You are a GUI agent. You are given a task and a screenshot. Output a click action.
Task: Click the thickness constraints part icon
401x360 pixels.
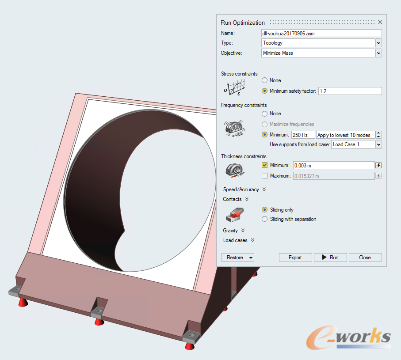click(x=235, y=170)
